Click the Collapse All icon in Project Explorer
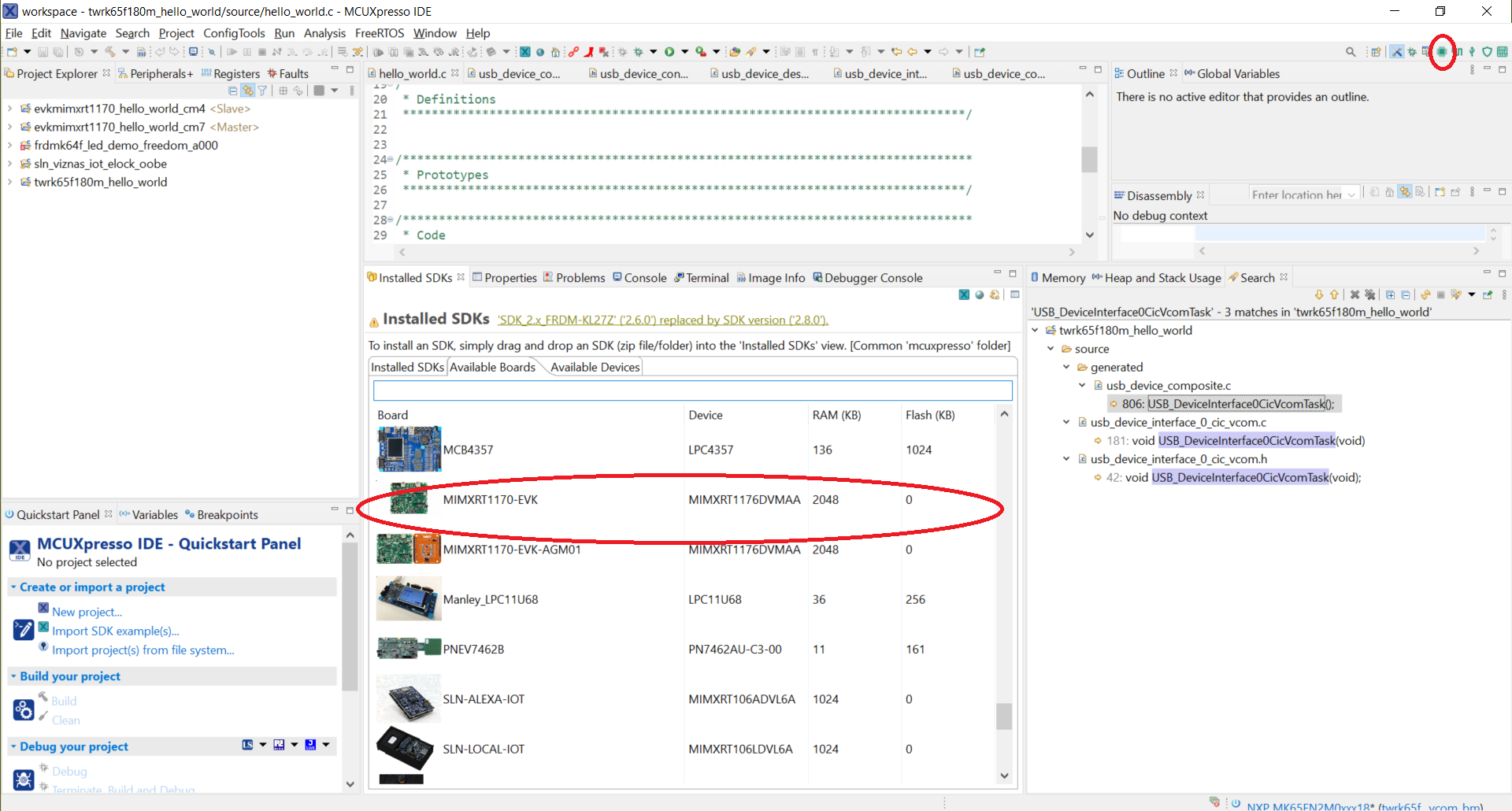1512x811 pixels. 233,91
